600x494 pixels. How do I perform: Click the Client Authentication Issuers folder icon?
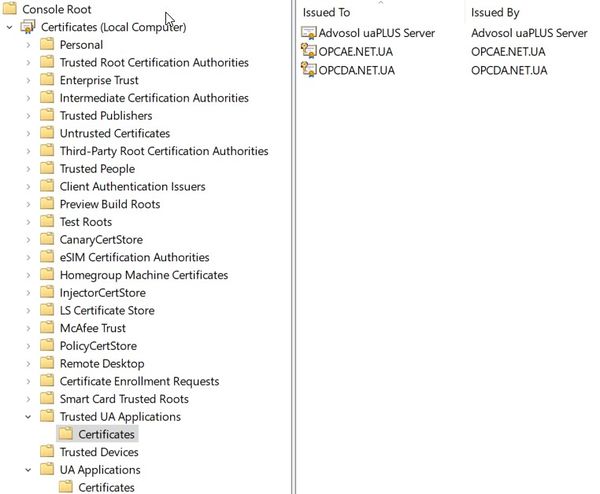point(47,186)
